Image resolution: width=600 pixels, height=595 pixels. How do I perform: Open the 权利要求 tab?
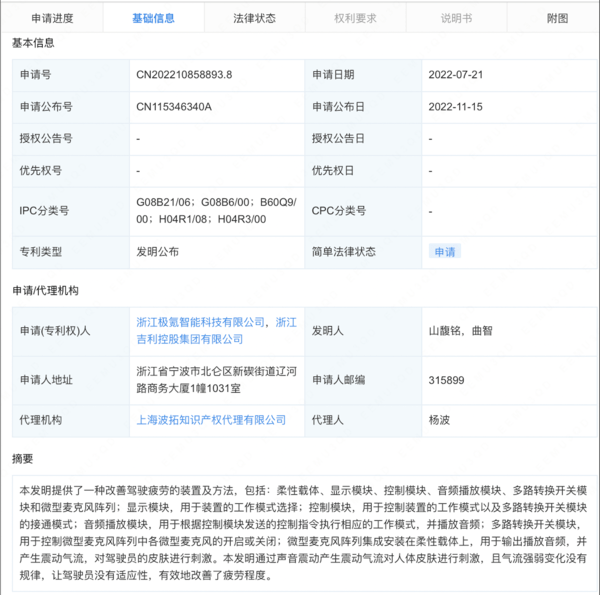[355, 18]
